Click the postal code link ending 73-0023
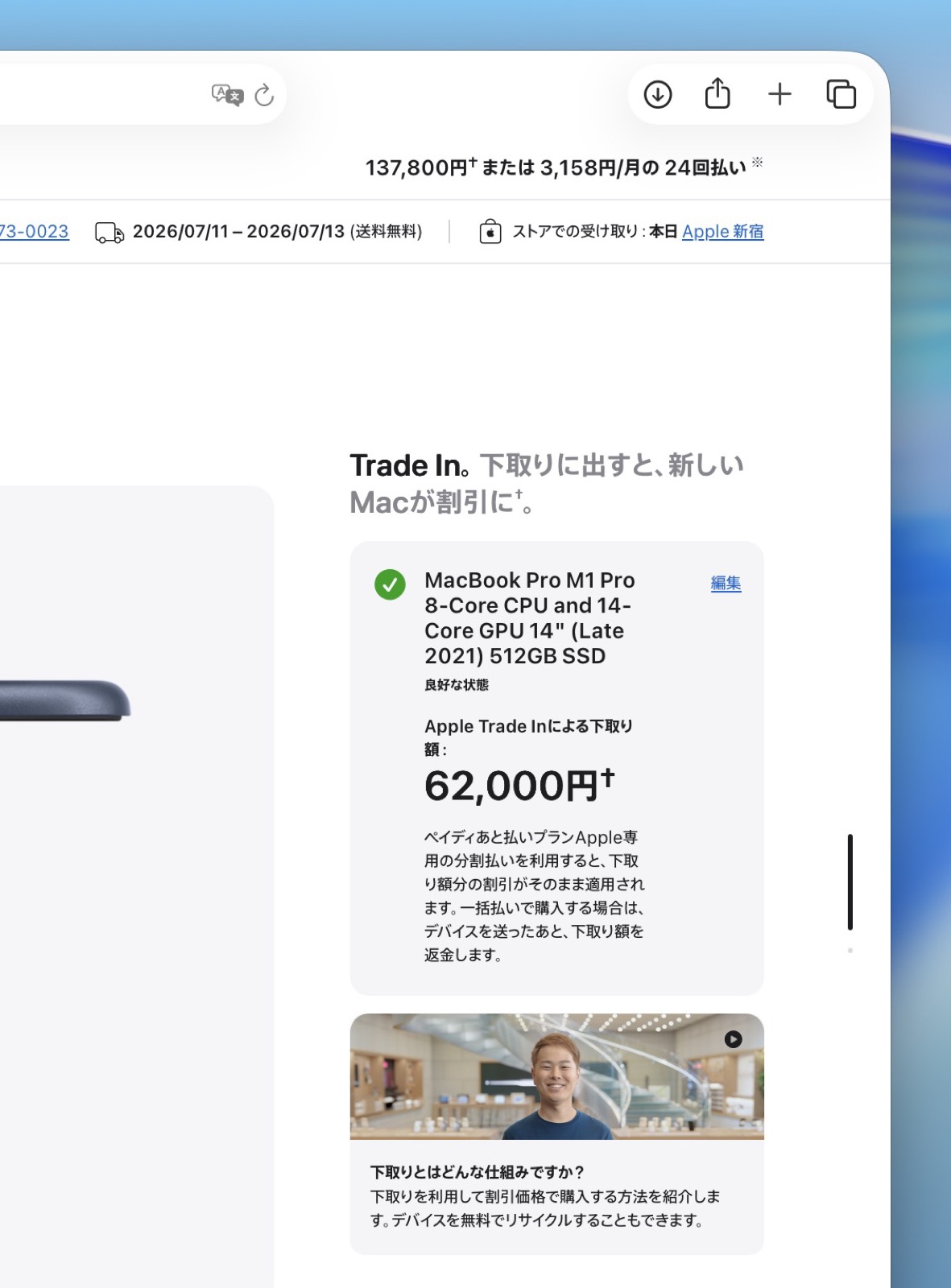Screen dimensions: 951x1288 tap(34, 232)
